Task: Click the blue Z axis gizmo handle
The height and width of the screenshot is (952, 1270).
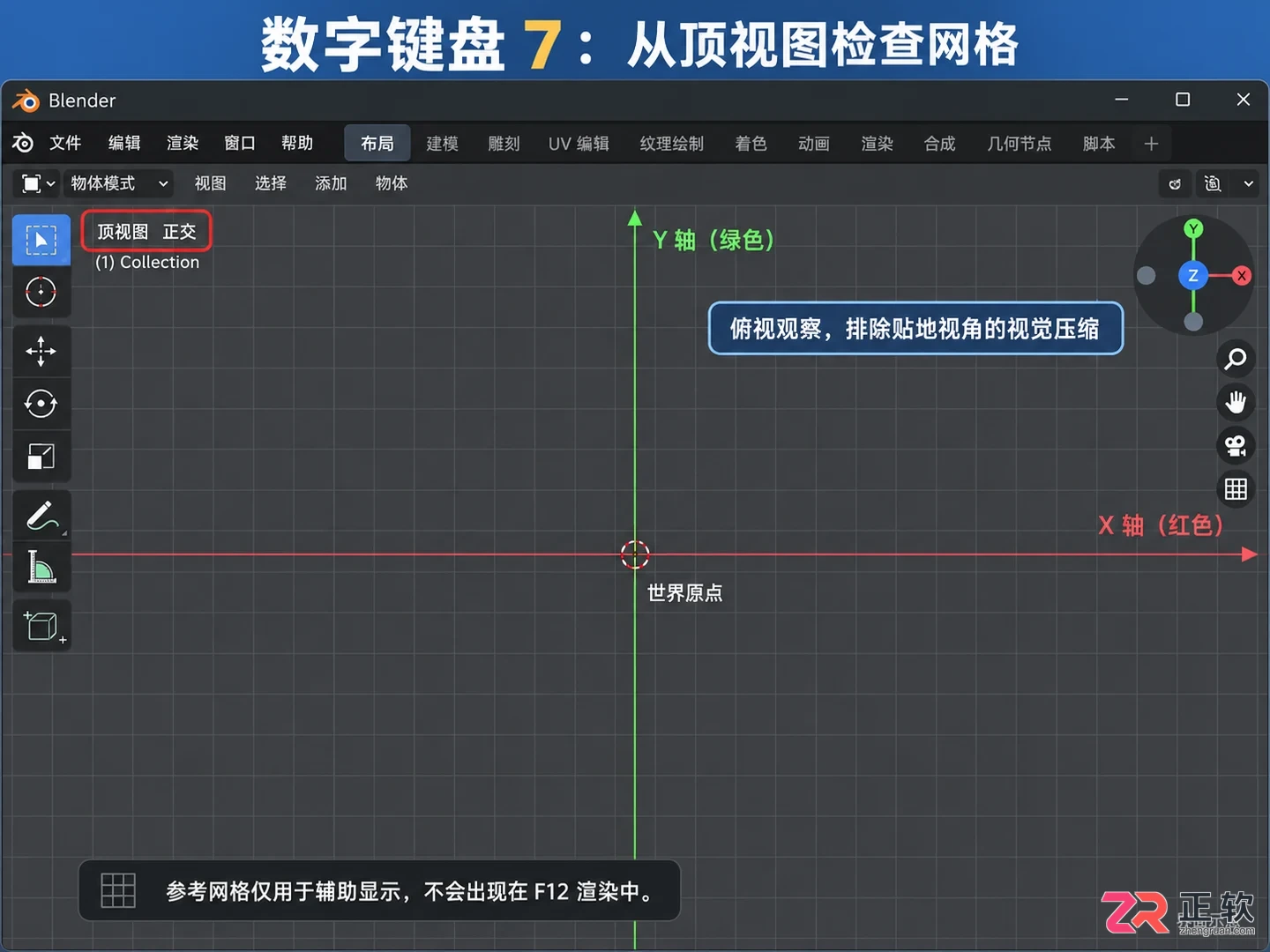Action: [x=1193, y=276]
